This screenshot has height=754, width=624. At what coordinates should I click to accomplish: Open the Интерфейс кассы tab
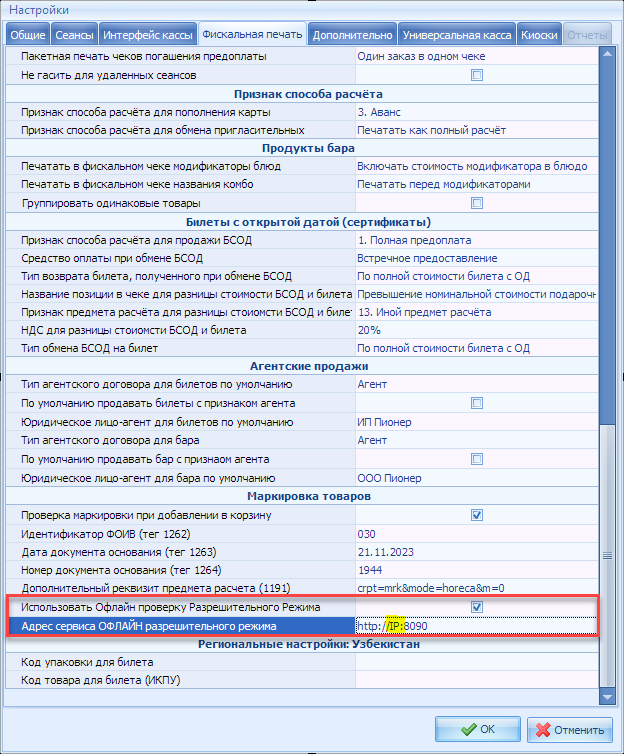pos(148,35)
